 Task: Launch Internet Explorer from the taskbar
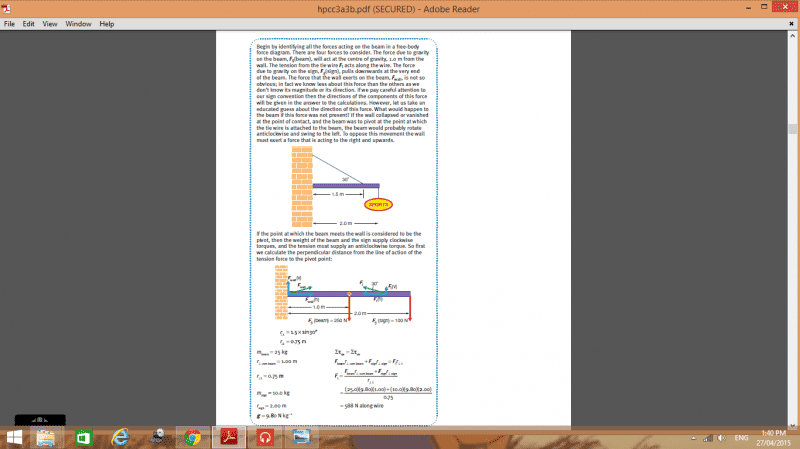pos(120,438)
